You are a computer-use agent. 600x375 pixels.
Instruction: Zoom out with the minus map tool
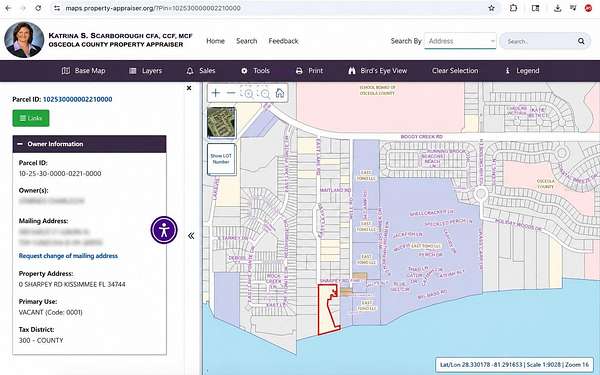231,93
